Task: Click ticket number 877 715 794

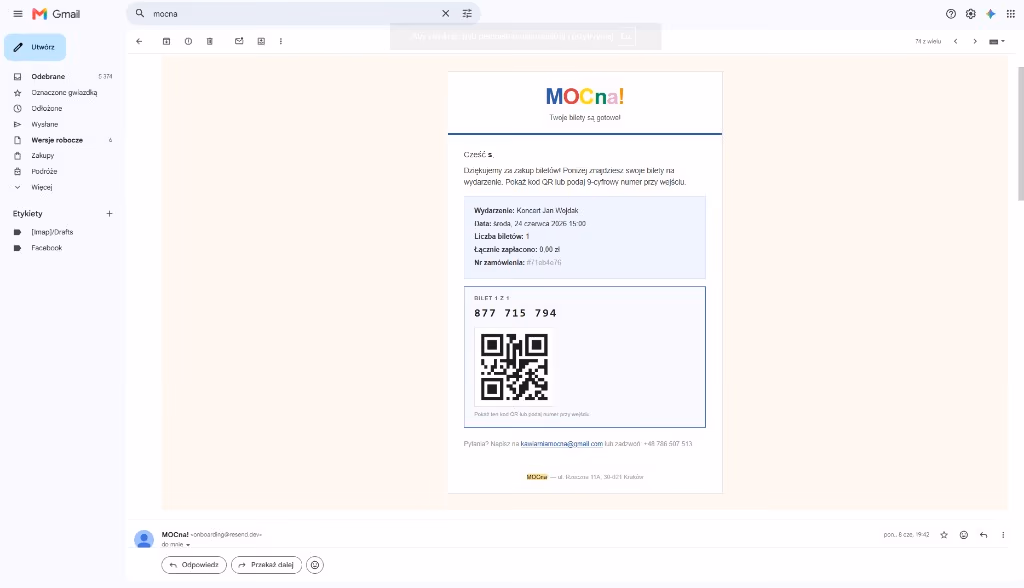Action: (515, 313)
